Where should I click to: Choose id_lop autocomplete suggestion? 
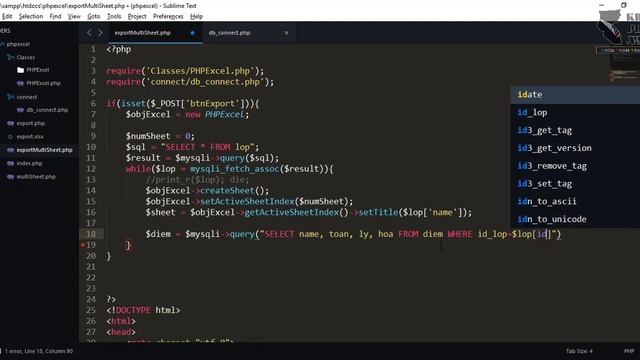pyautogui.click(x=575, y=113)
